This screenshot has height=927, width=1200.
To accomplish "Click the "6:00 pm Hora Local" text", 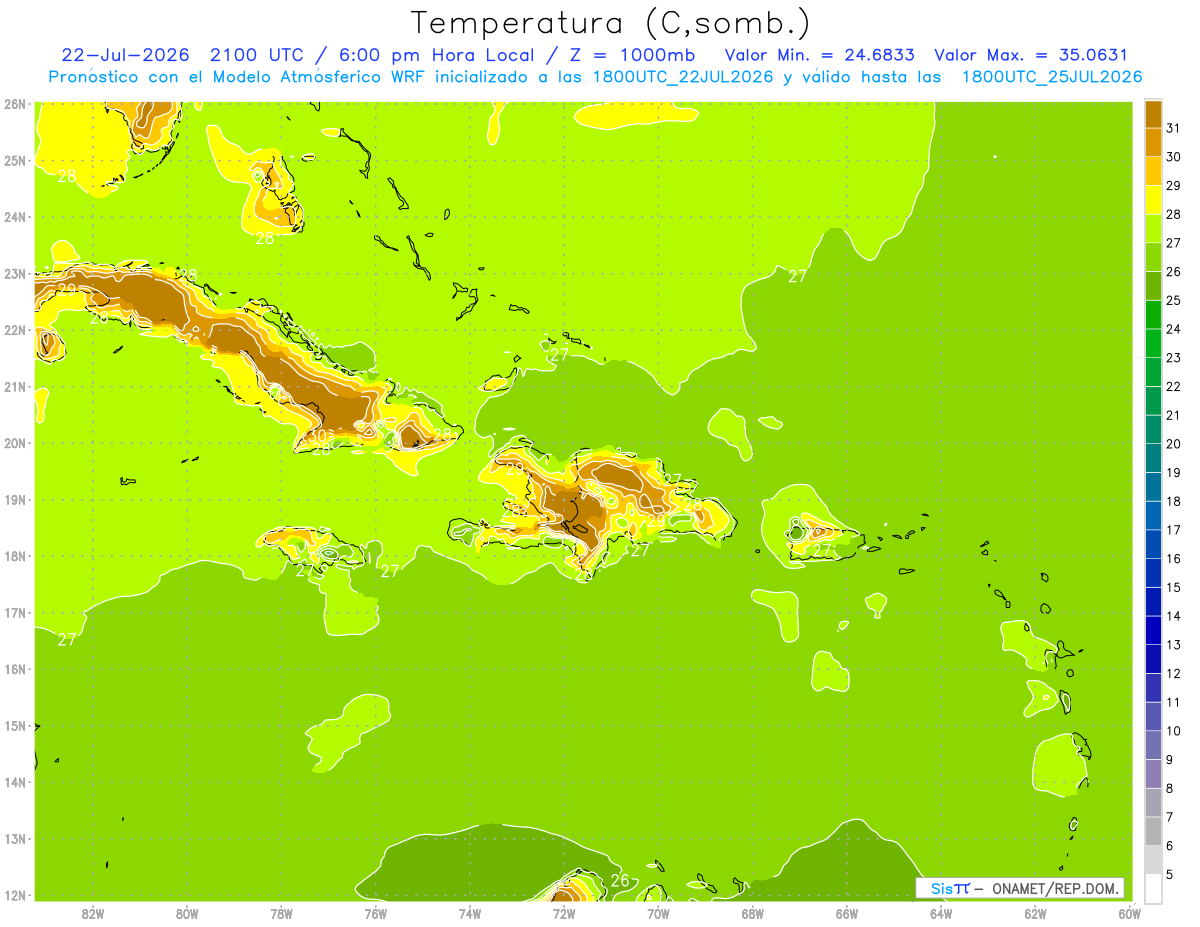I will pos(435,55).
